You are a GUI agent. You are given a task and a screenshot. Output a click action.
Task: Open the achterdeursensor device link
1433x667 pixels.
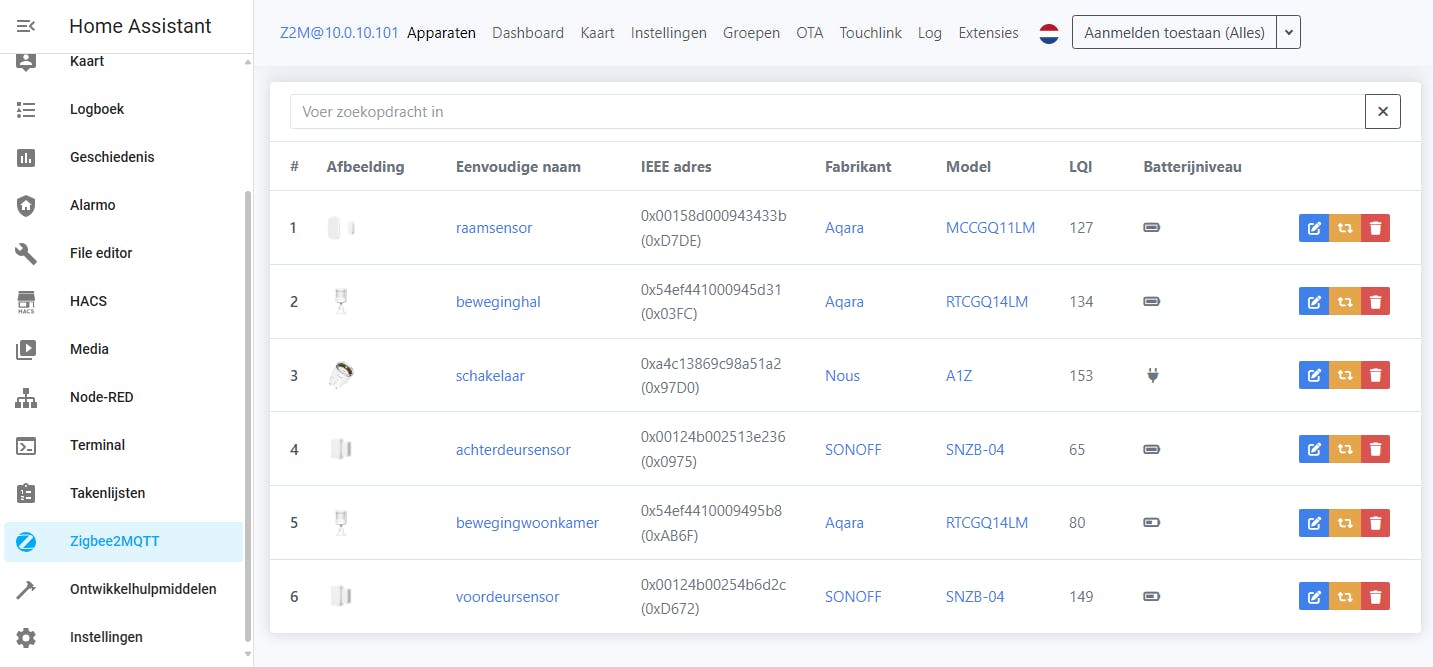(513, 450)
